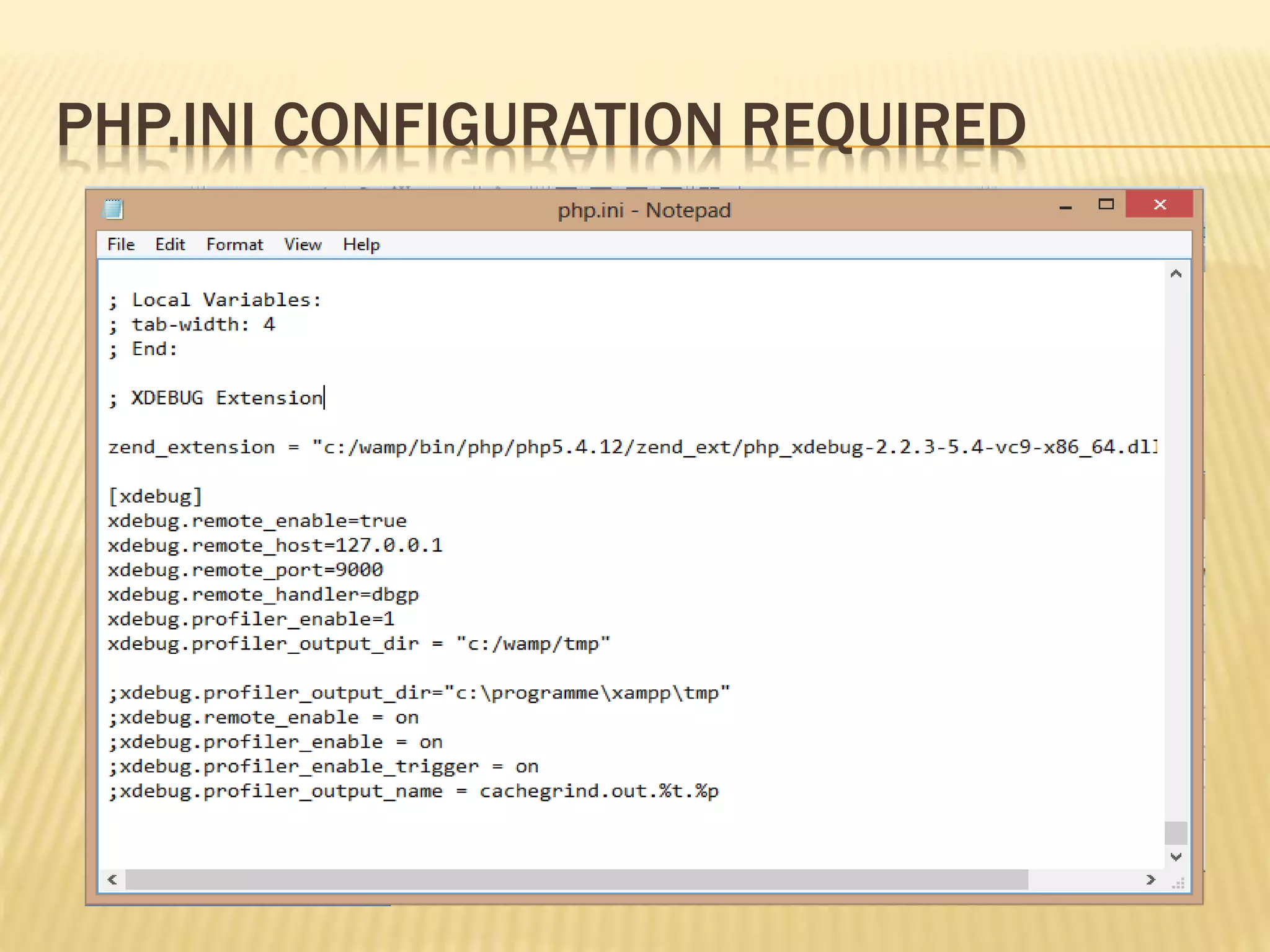The image size is (1270, 952).
Task: Click the '[xdebug]' section header
Action: pos(155,496)
